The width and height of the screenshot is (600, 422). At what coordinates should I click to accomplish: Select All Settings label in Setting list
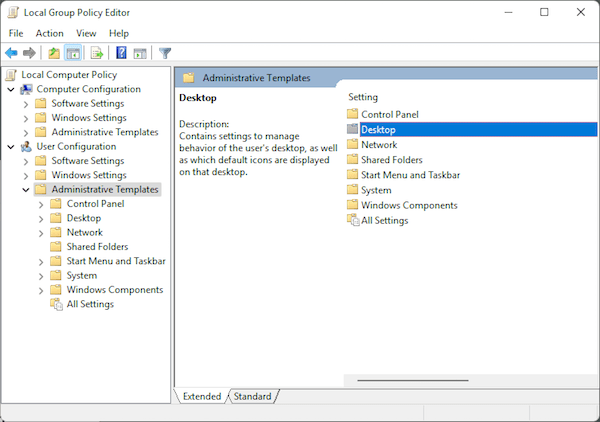(385, 220)
